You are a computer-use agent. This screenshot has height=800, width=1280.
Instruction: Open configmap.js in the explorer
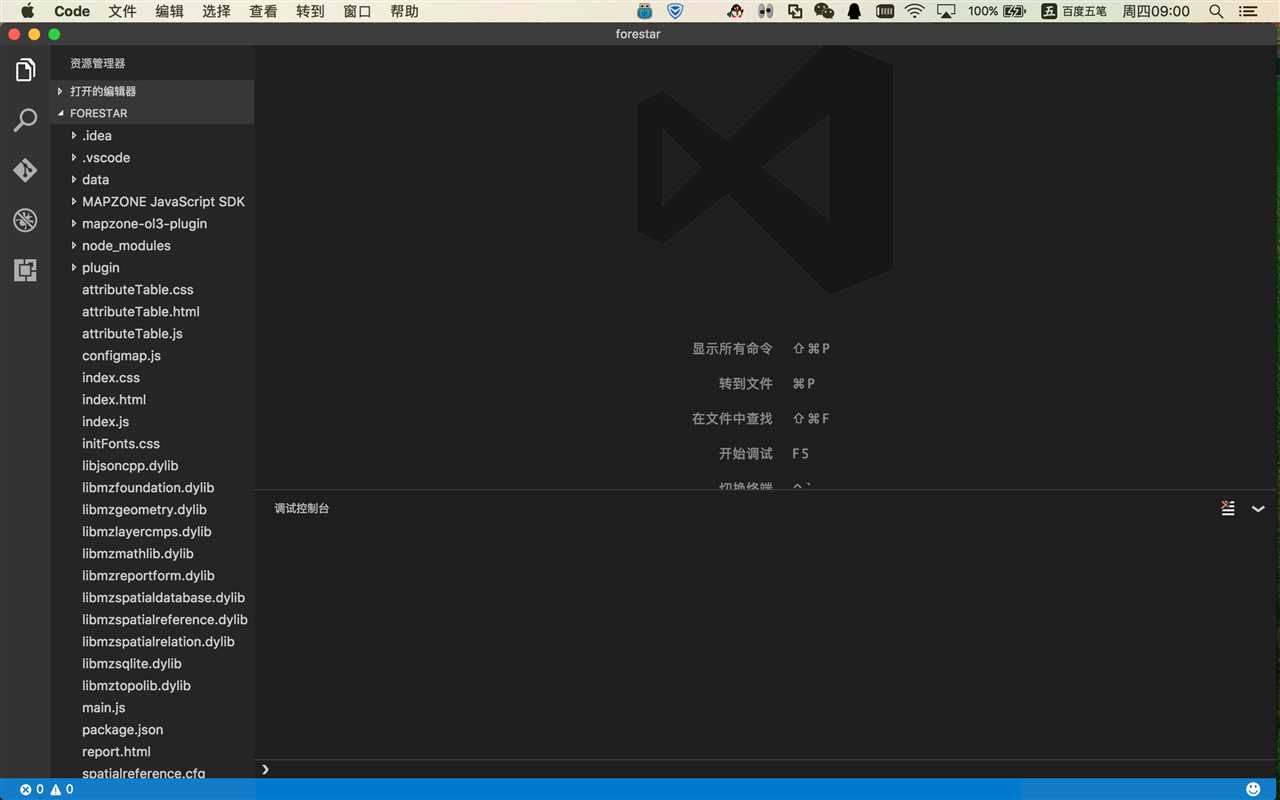(x=153, y=355)
